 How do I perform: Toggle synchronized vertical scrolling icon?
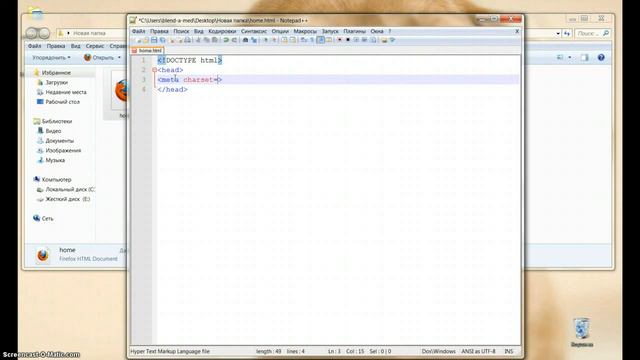(284, 40)
